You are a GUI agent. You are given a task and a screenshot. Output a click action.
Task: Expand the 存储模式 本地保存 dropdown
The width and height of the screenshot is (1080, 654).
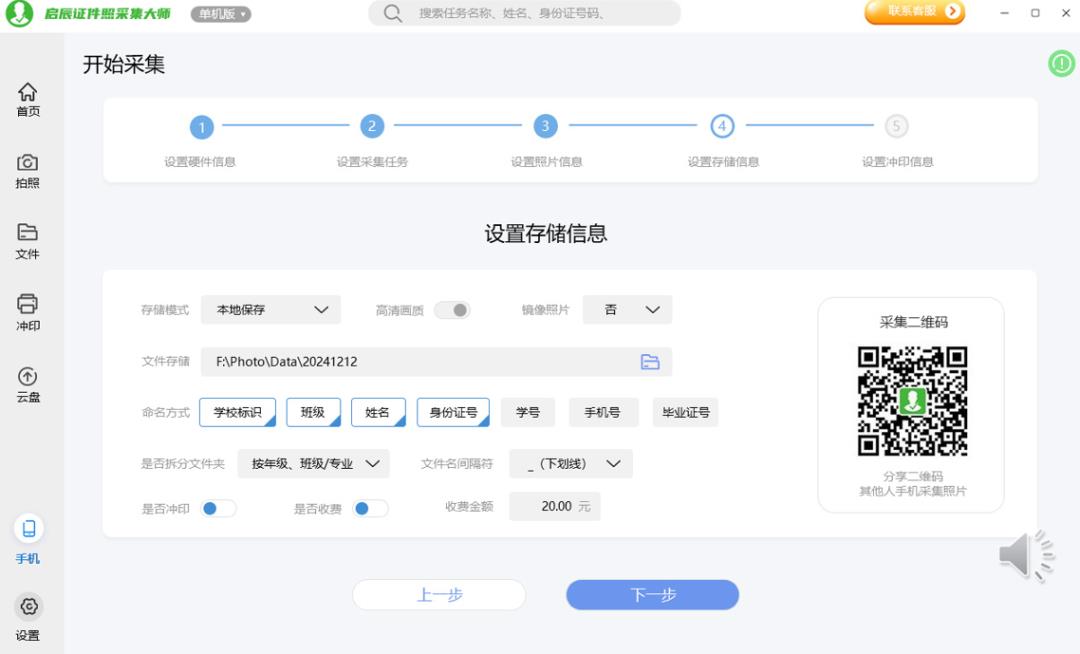pyautogui.click(x=271, y=310)
